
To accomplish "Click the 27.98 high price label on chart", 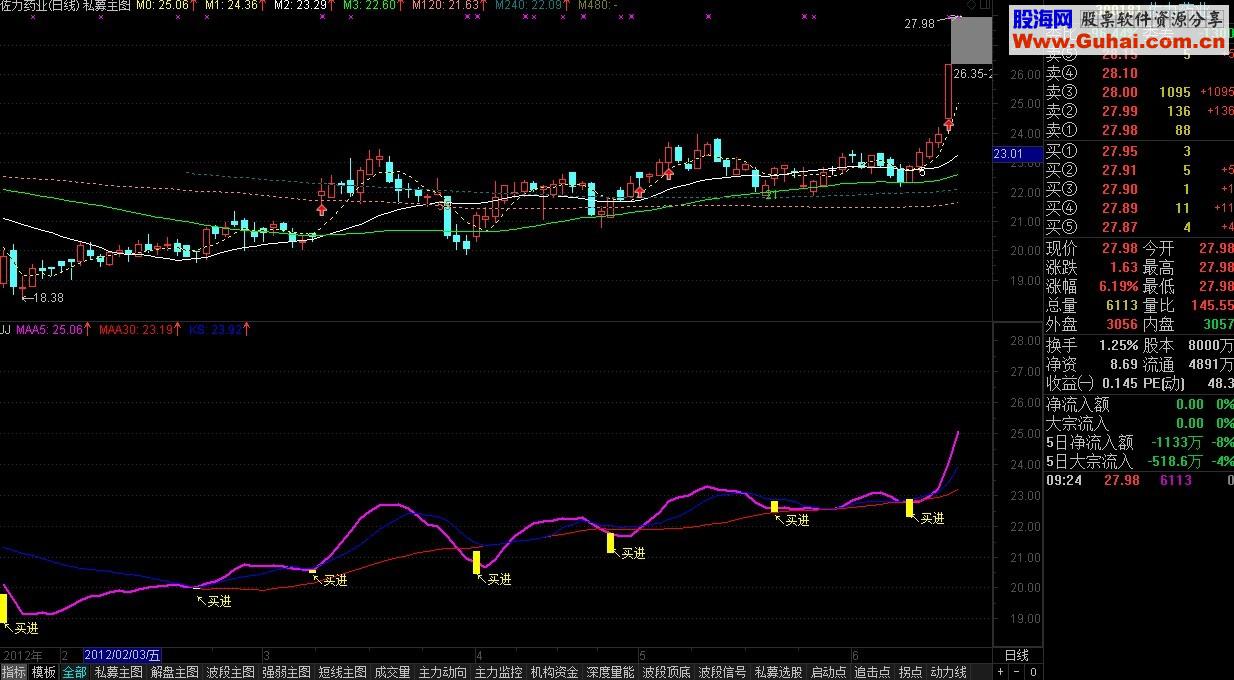I will click(x=921, y=23).
